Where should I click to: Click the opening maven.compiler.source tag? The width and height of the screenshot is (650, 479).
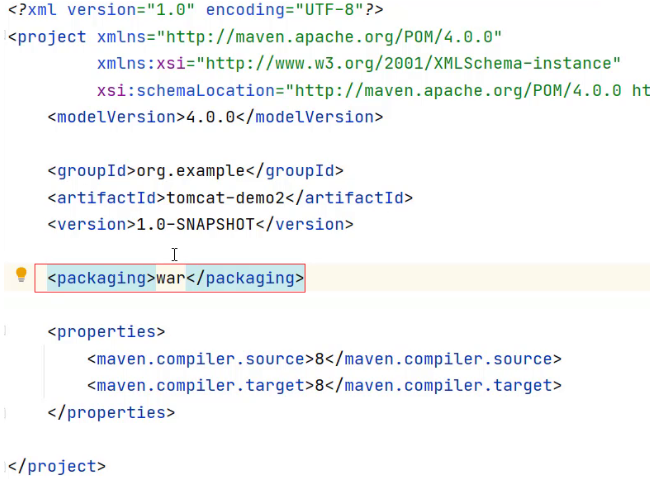pos(201,359)
